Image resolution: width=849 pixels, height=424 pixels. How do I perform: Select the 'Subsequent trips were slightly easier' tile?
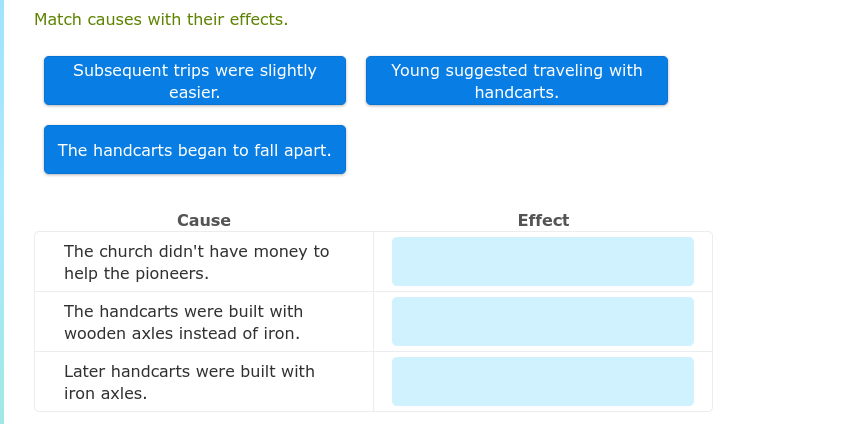[x=195, y=81]
